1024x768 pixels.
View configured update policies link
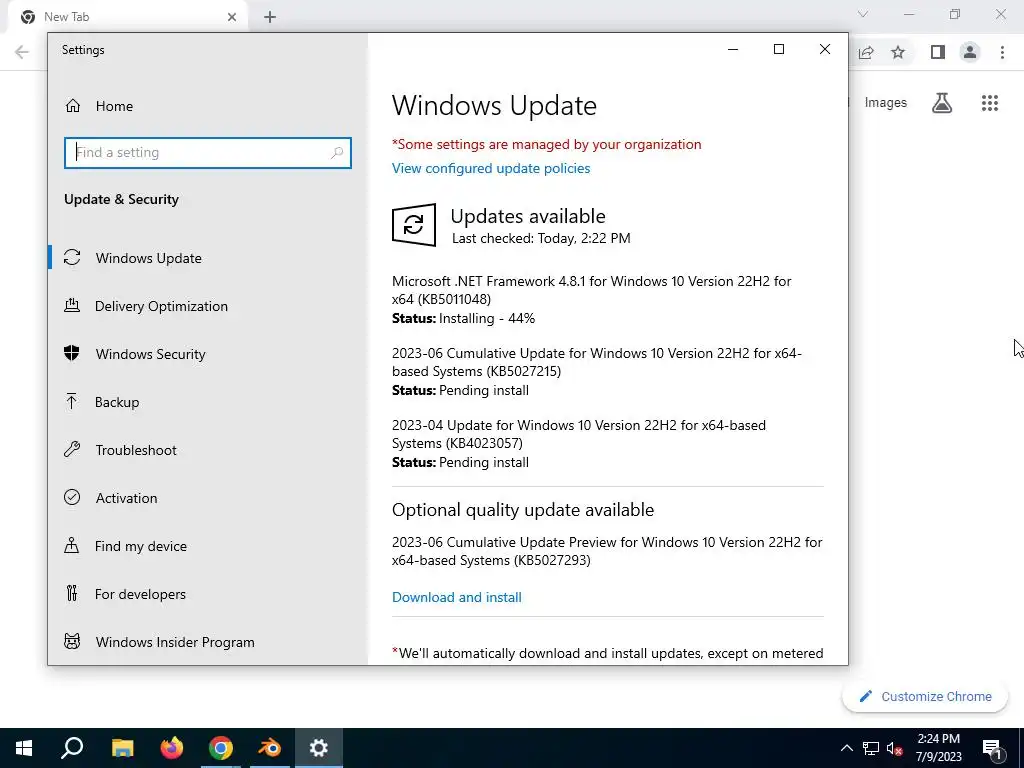490,168
